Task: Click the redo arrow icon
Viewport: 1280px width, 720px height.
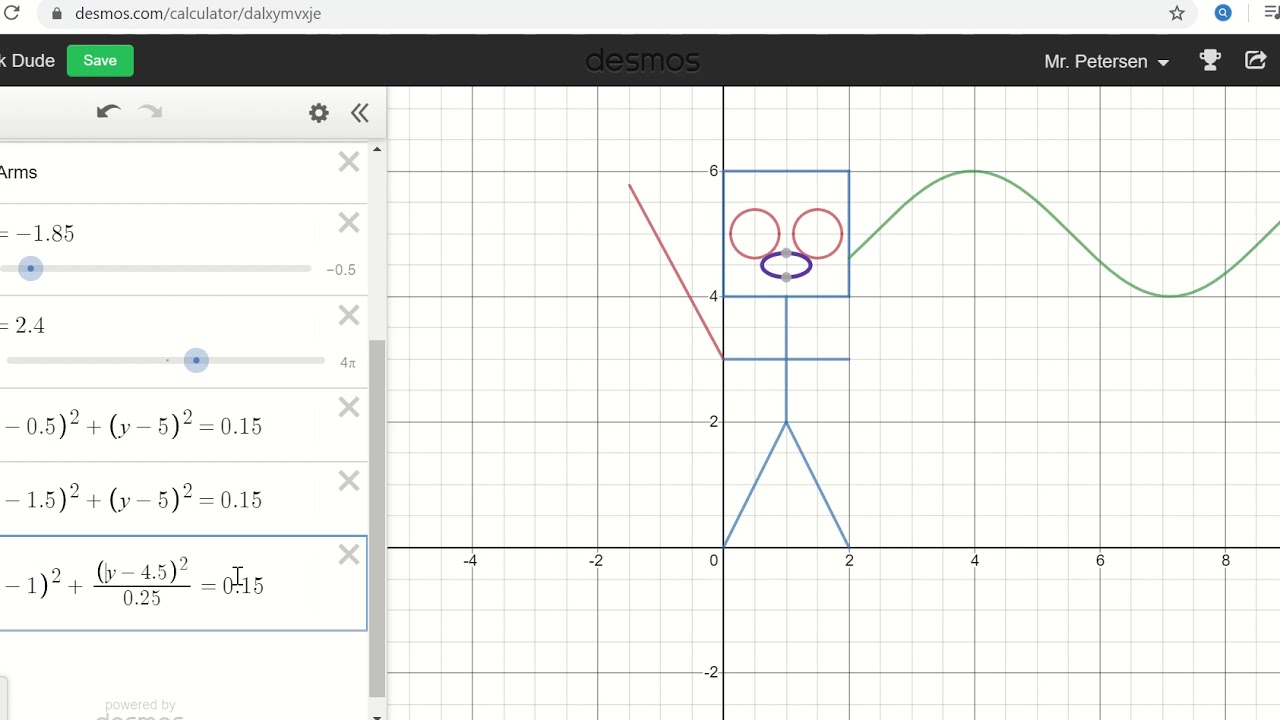Action: 151,112
